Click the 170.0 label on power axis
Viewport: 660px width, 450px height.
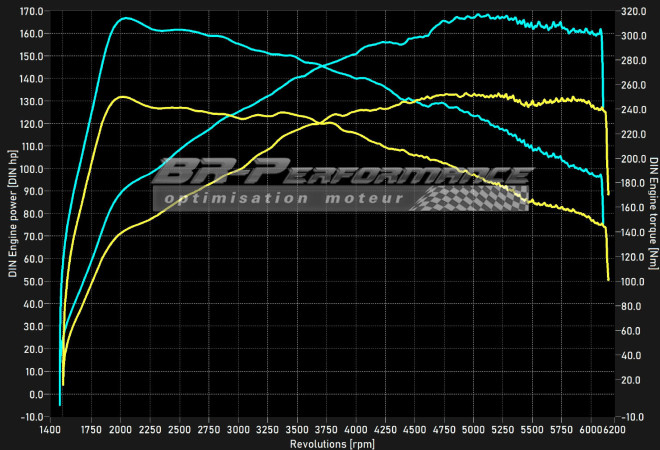point(31,11)
